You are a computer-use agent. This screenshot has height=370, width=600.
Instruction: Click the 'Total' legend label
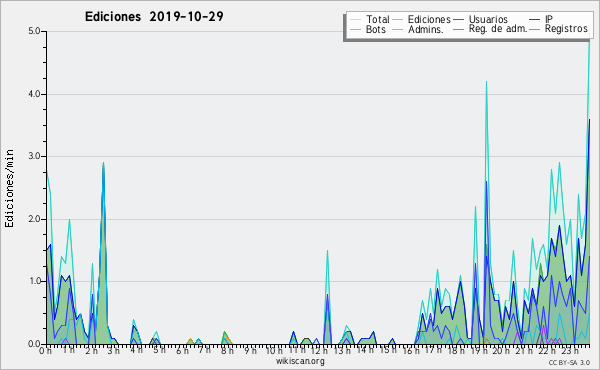(377, 19)
